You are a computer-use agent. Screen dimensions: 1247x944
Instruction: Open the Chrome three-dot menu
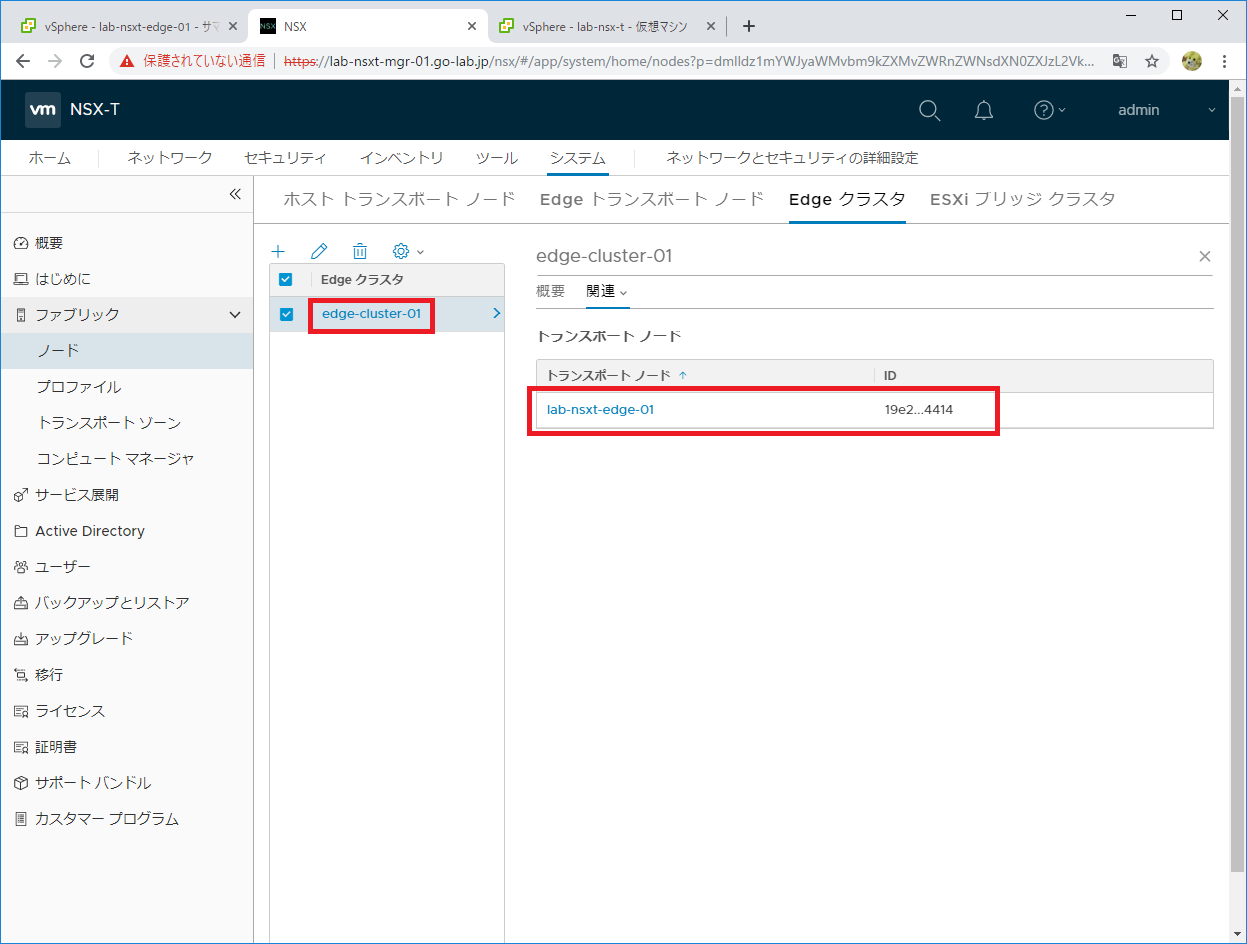[1225, 61]
